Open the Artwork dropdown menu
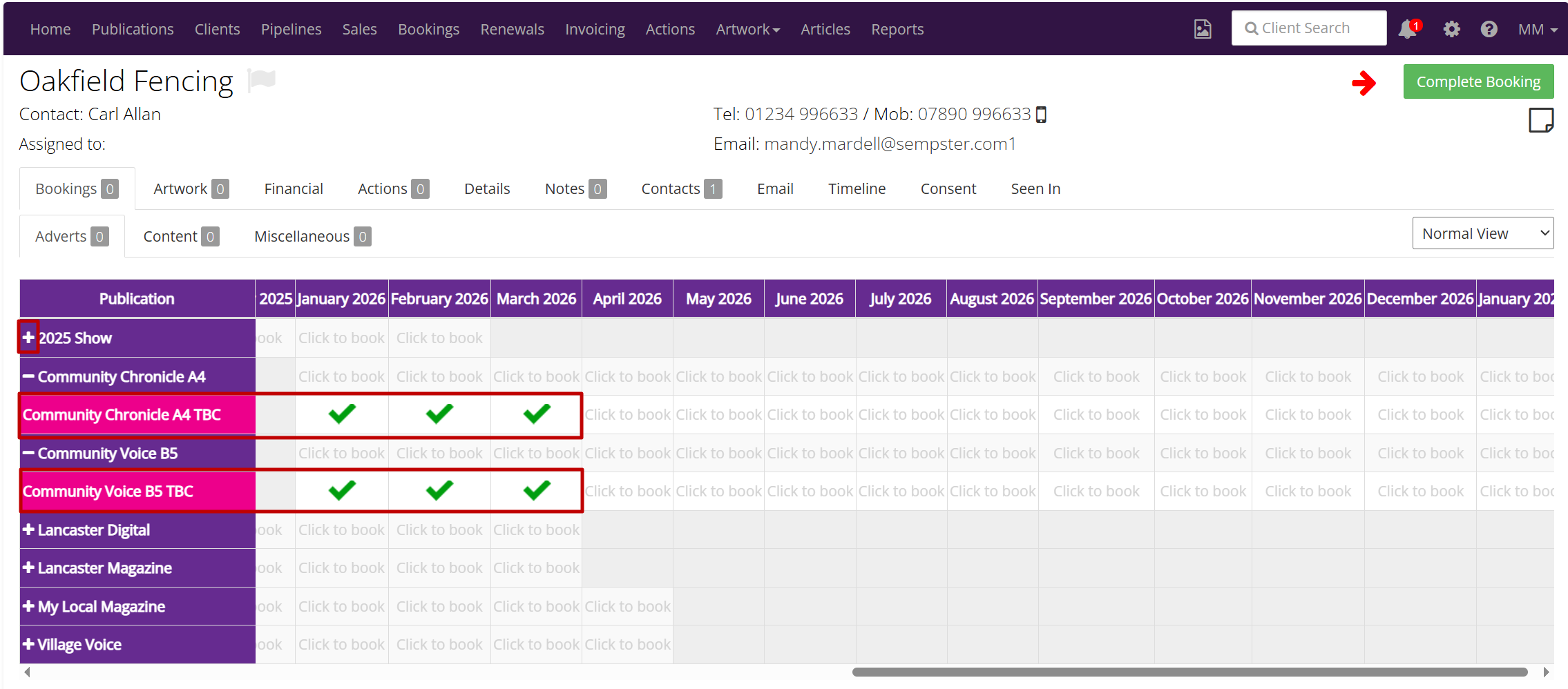 747,29
